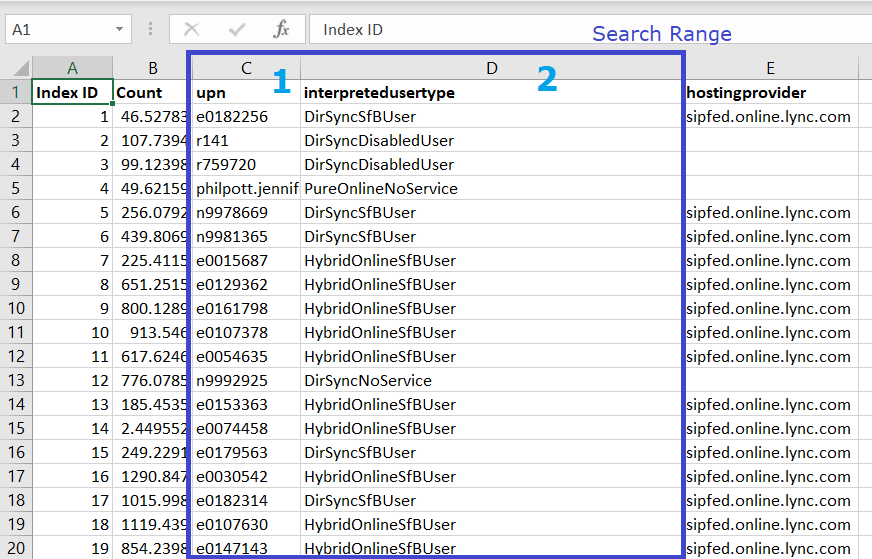Image resolution: width=872 pixels, height=559 pixels.
Task: Click cell with upn e0074458
Action: pyautogui.click(x=246, y=428)
